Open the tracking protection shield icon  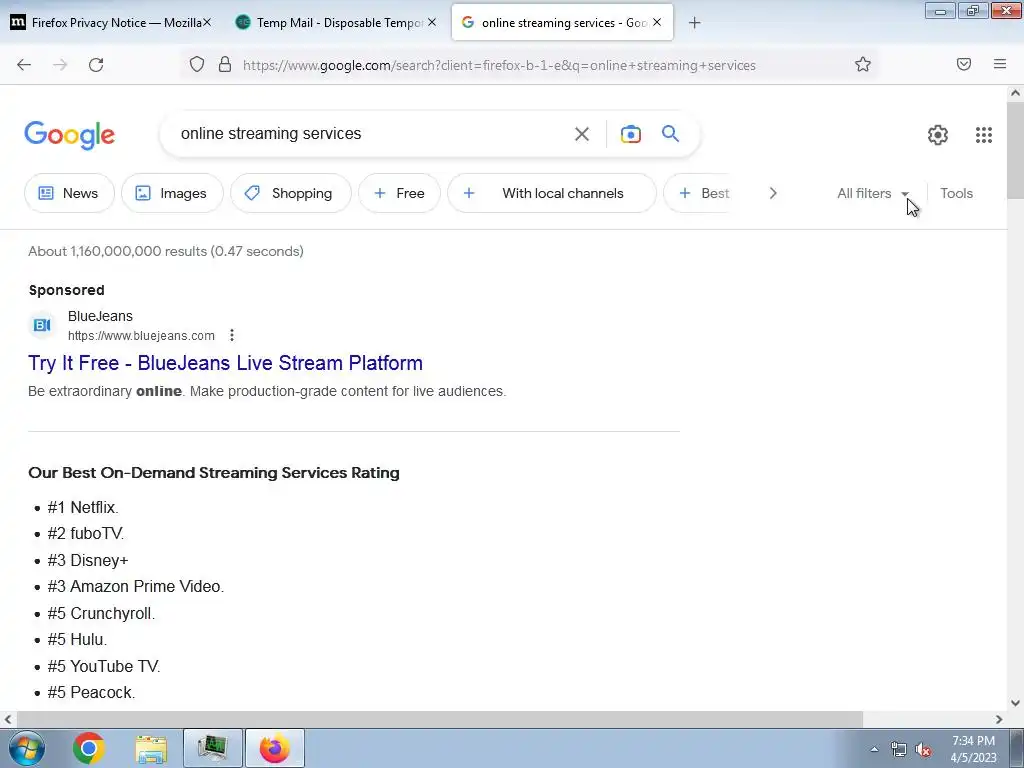pos(197,64)
